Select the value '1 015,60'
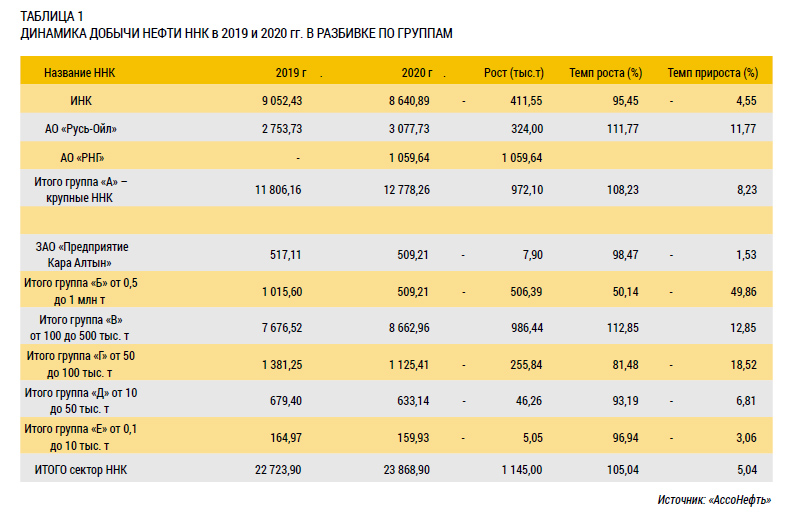This screenshot has width=794, height=512. click(x=282, y=292)
